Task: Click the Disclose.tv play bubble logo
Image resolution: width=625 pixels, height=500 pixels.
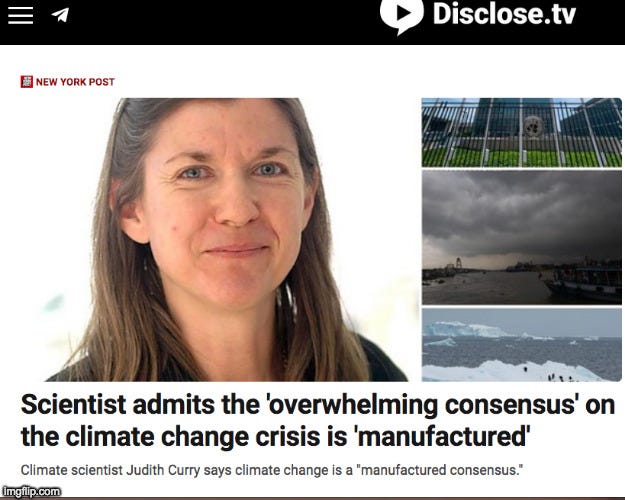Action: (401, 15)
